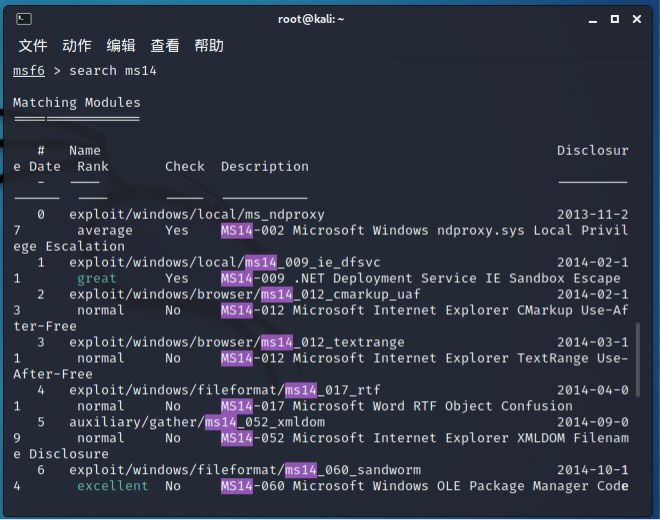Image resolution: width=660 pixels, height=520 pixels.
Task: Click the date 2014-10-1
Action: pos(593,470)
